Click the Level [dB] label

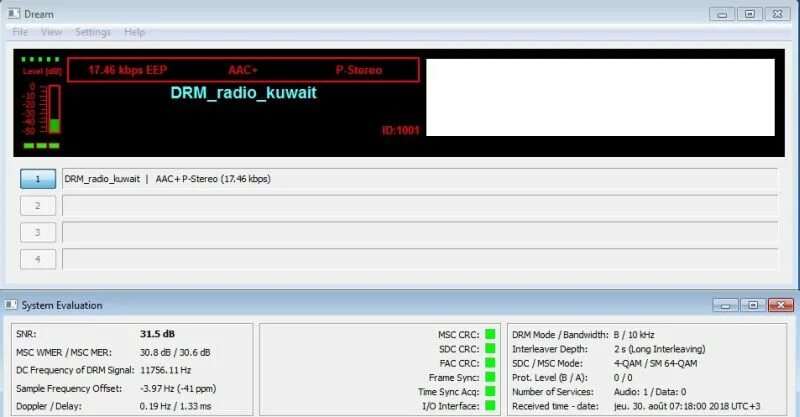pos(42,71)
